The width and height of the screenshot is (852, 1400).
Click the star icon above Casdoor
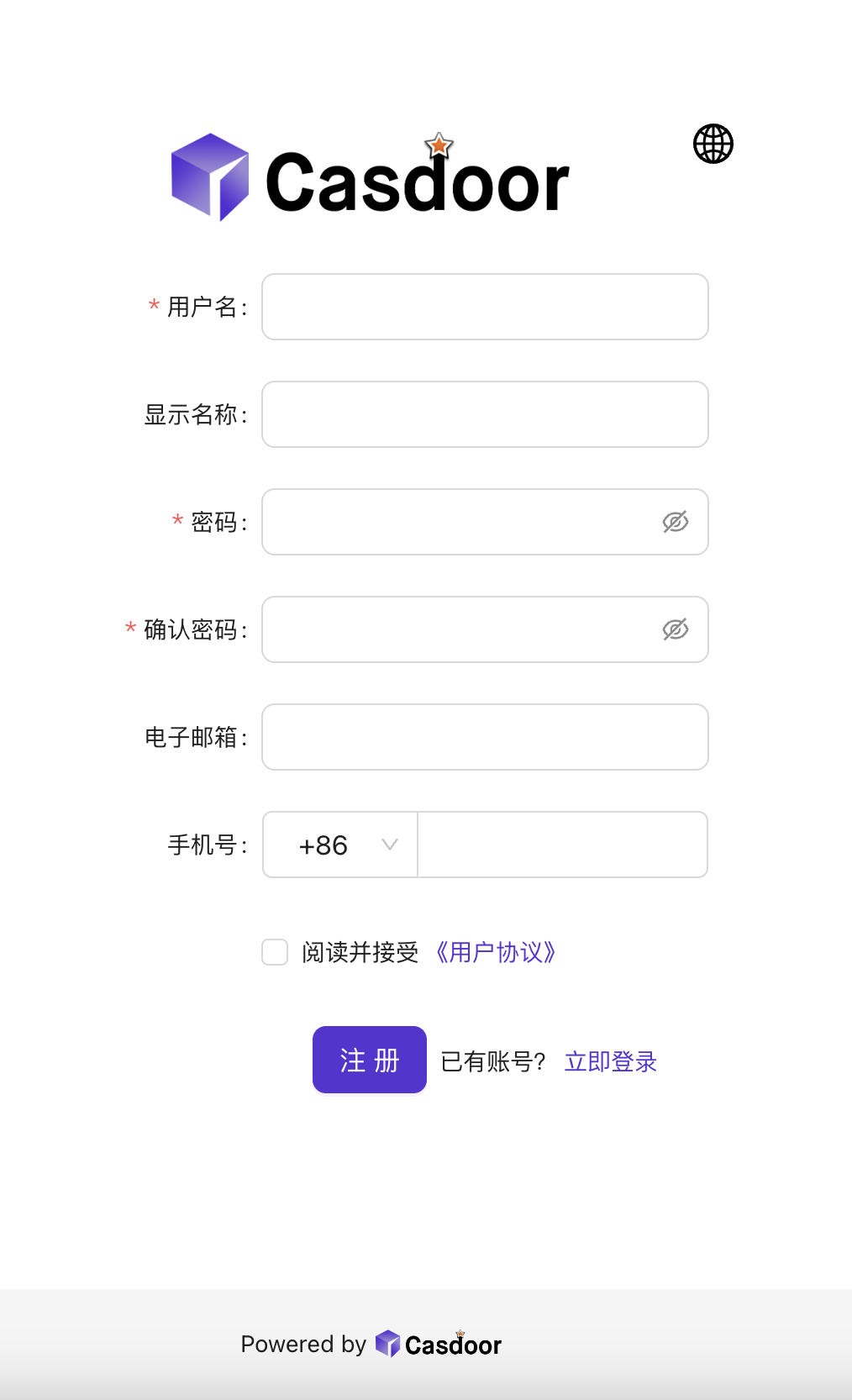tap(439, 146)
